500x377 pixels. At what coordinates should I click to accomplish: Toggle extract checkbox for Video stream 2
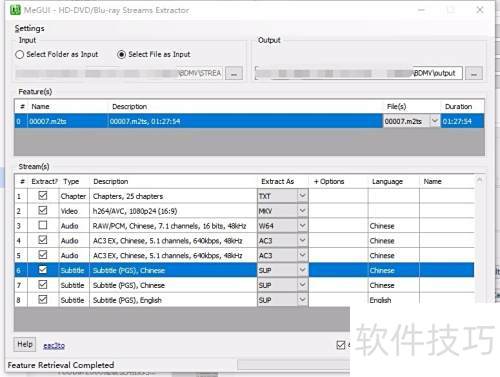coord(43,210)
